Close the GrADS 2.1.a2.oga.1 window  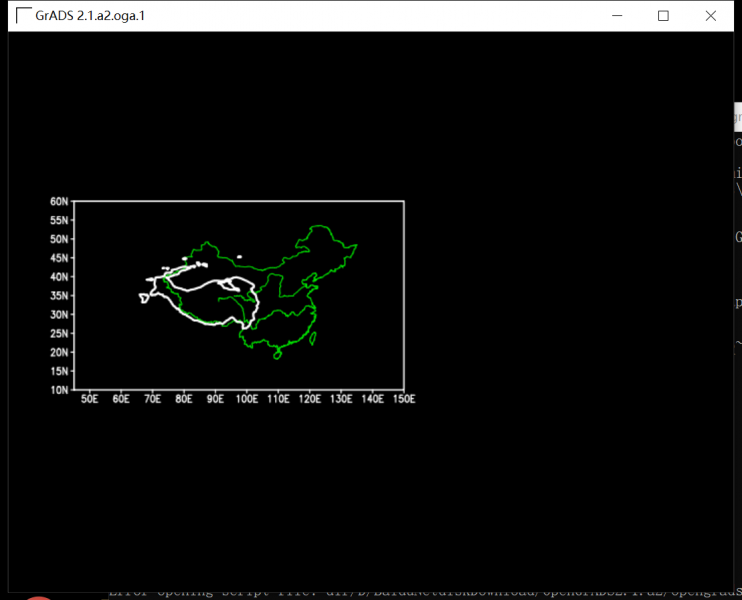(711, 16)
